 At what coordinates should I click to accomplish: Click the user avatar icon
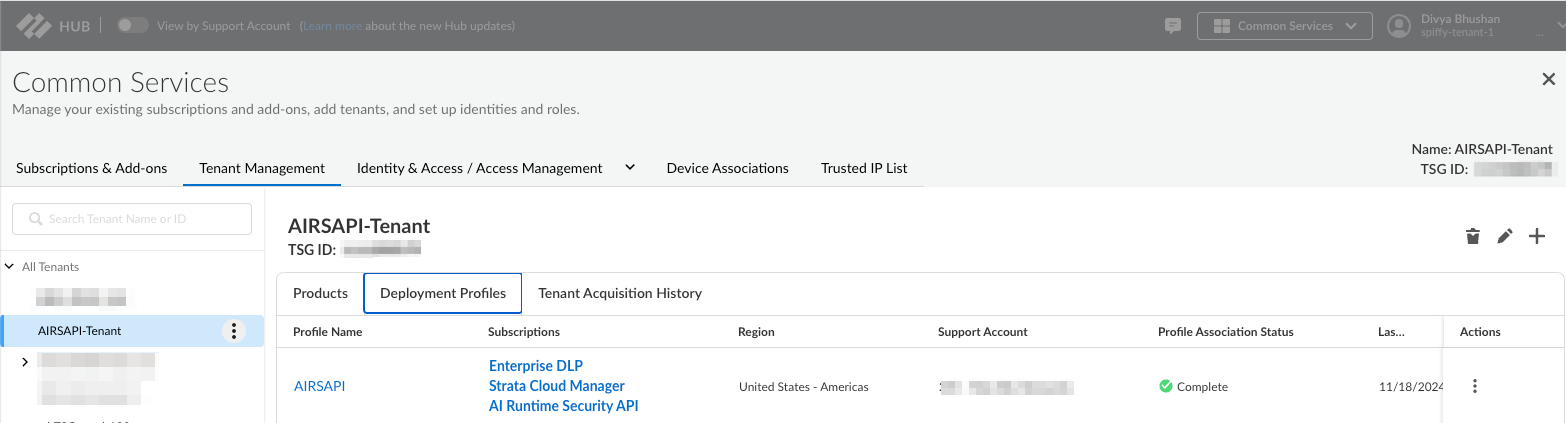pos(1399,26)
